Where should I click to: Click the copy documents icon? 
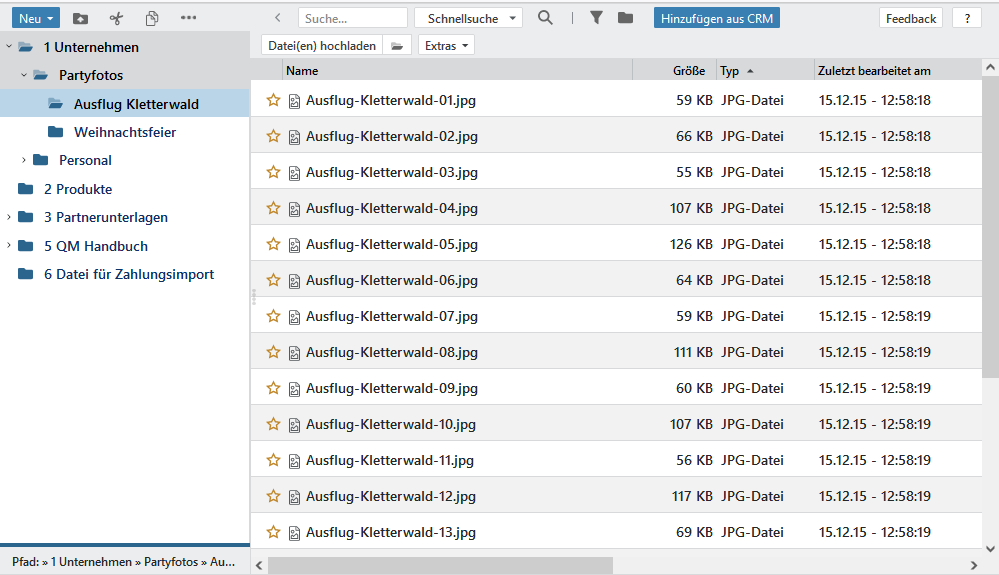pos(152,18)
